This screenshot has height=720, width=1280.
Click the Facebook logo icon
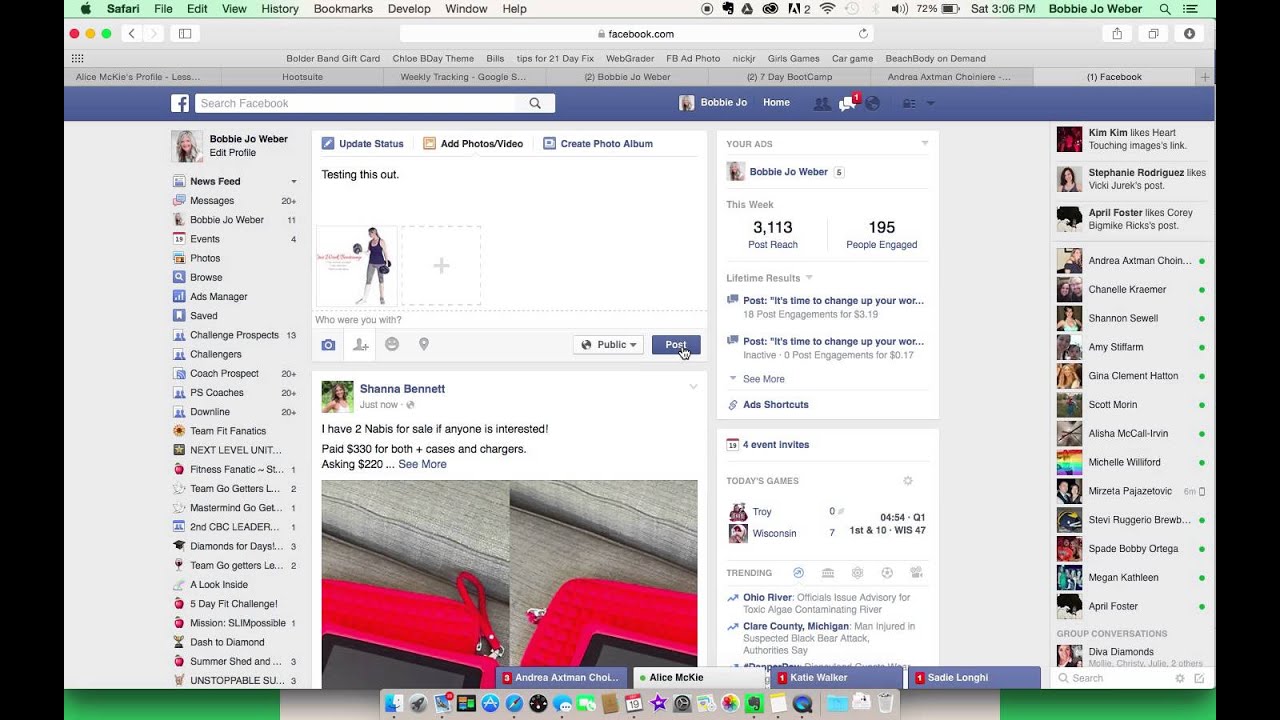click(180, 103)
